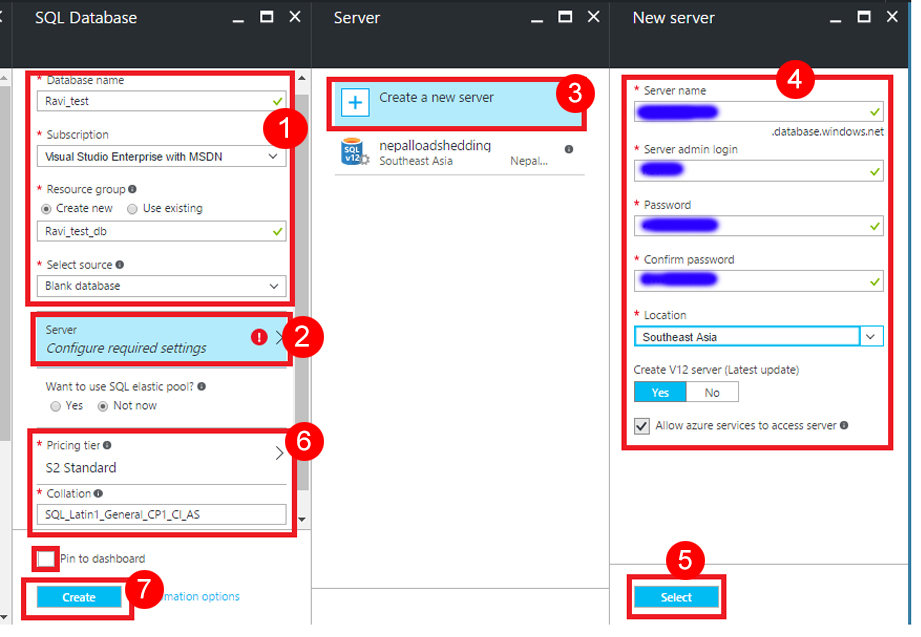
Task: Toggle Allow azure services to access server checkbox
Action: tap(642, 426)
